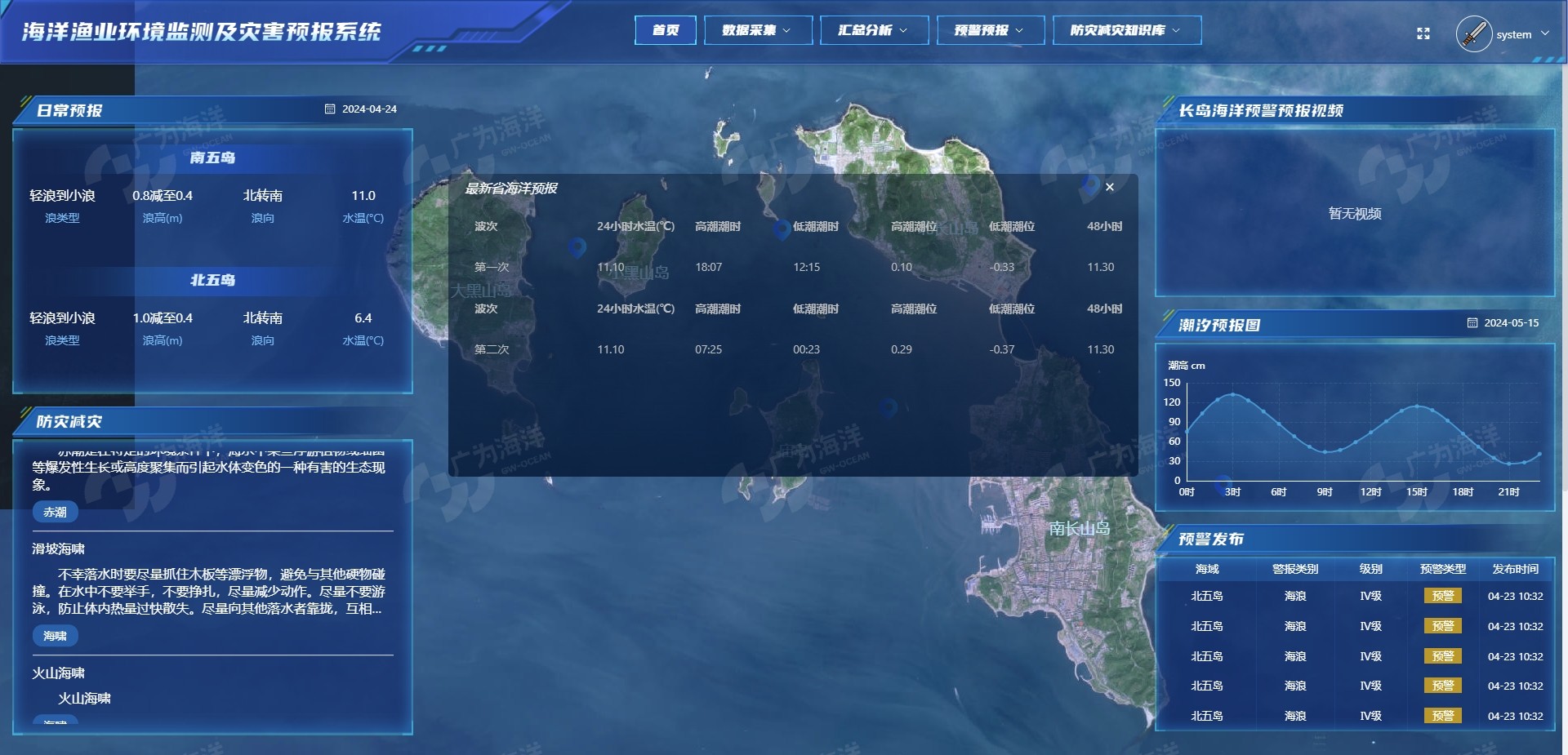The image size is (1568, 755).
Task: Open the system account dropdown chevron
Action: [x=1544, y=34]
